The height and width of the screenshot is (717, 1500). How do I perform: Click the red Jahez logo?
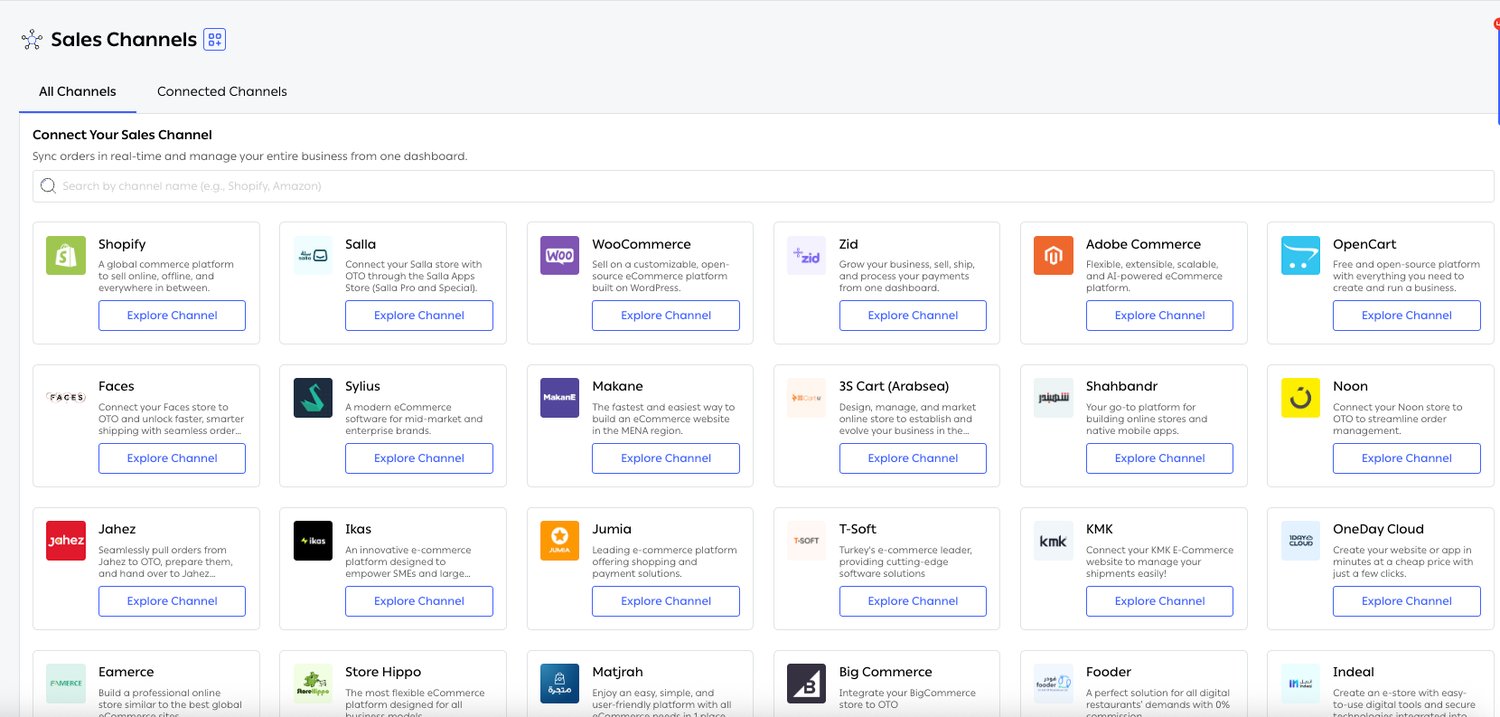(x=66, y=541)
